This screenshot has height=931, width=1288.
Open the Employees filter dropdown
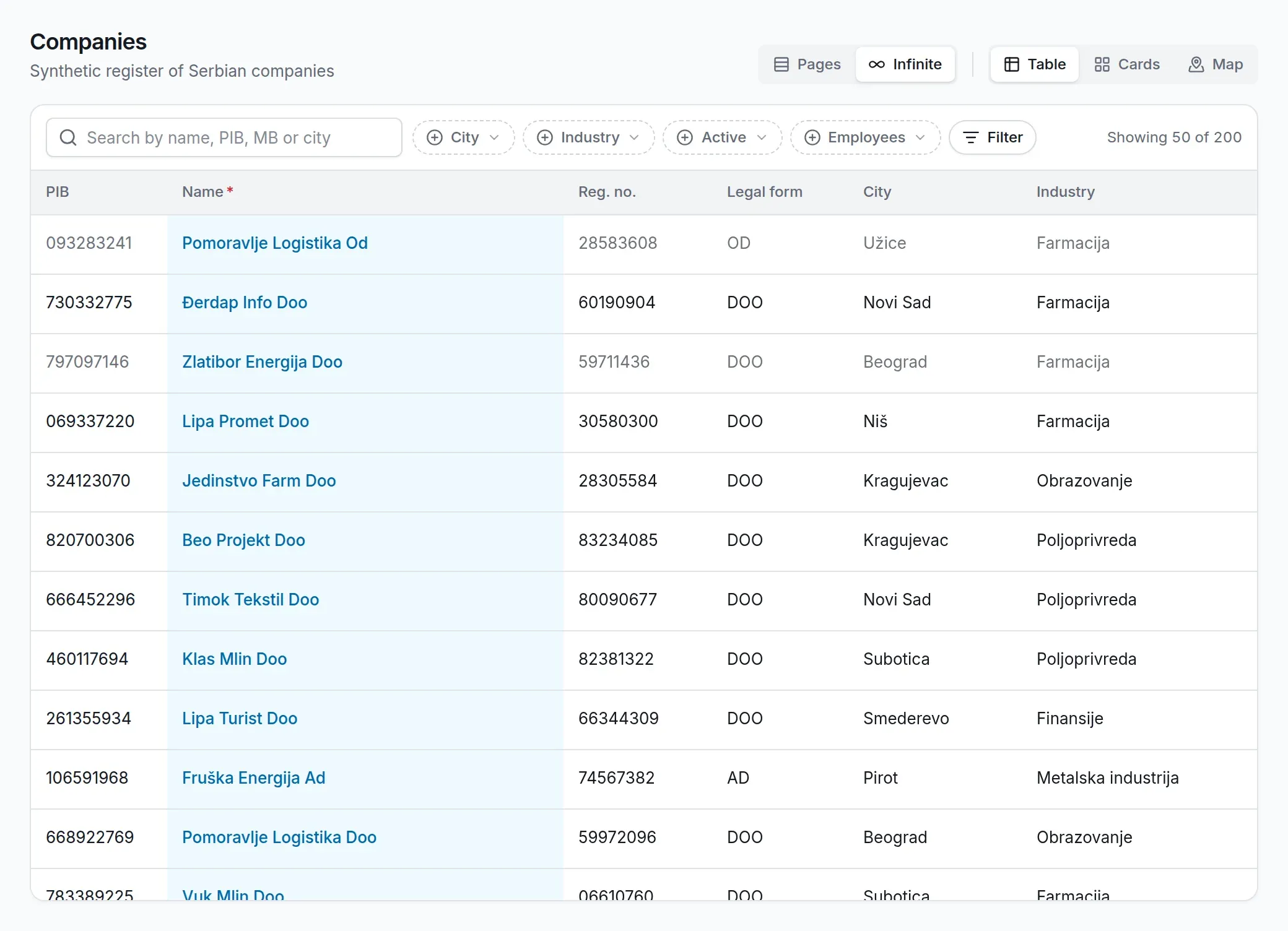(x=865, y=137)
